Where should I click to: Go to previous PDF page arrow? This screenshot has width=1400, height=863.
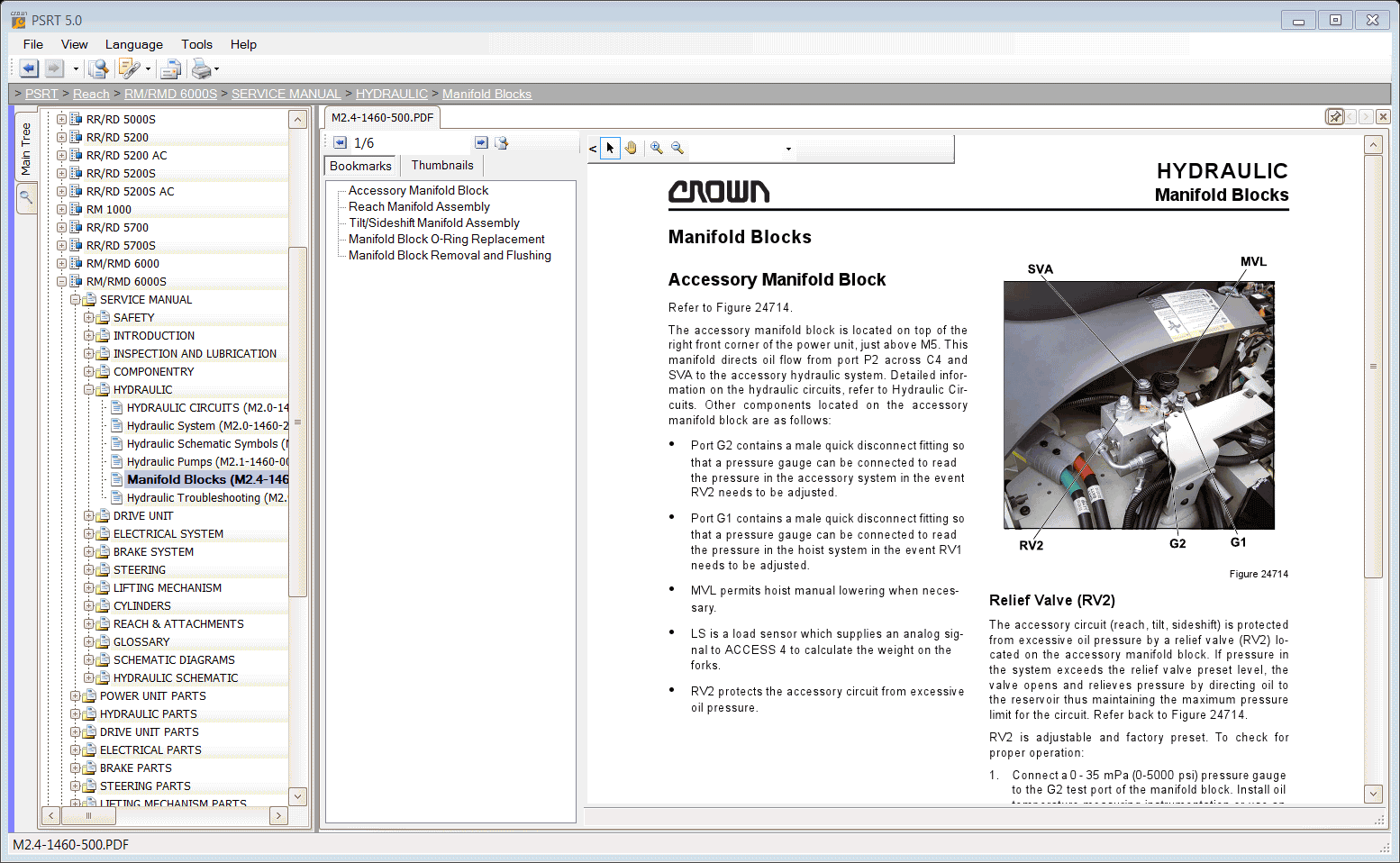340,142
